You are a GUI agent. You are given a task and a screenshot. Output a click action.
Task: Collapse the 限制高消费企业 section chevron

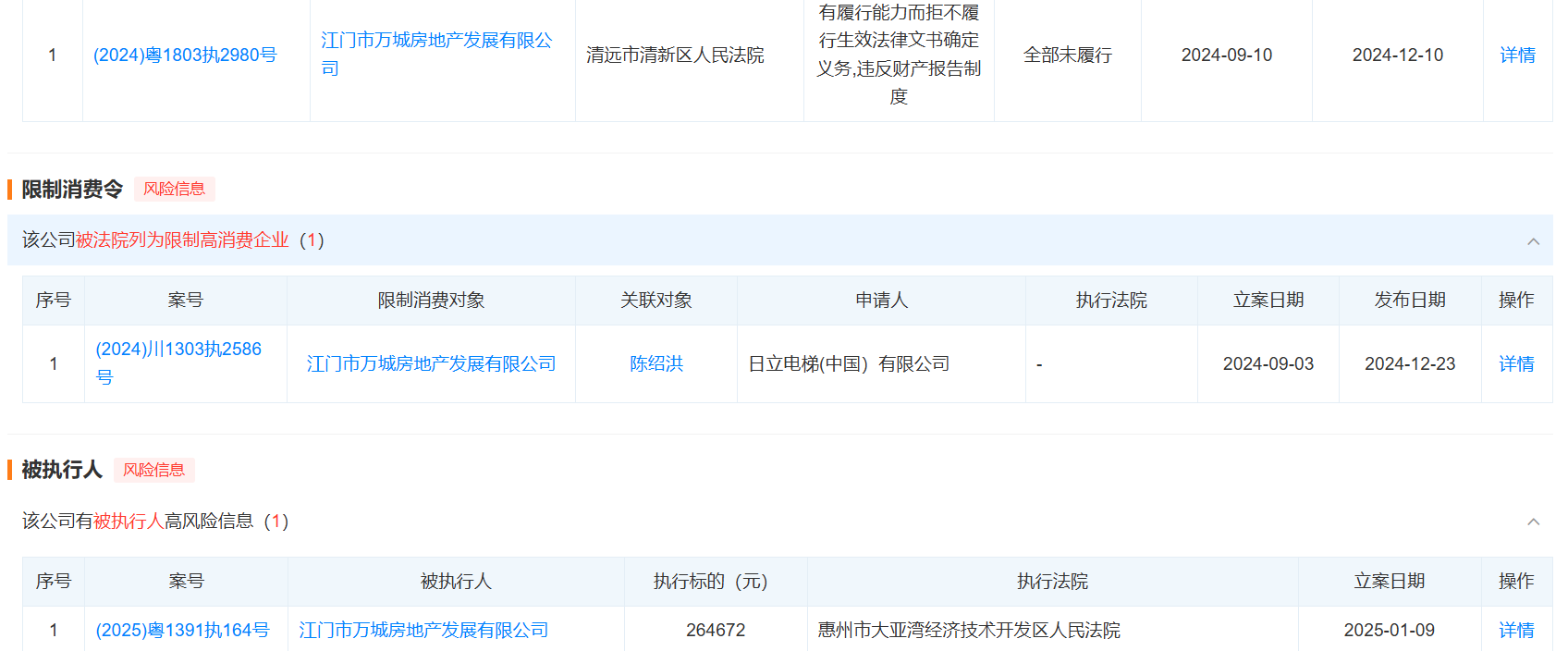click(1534, 241)
